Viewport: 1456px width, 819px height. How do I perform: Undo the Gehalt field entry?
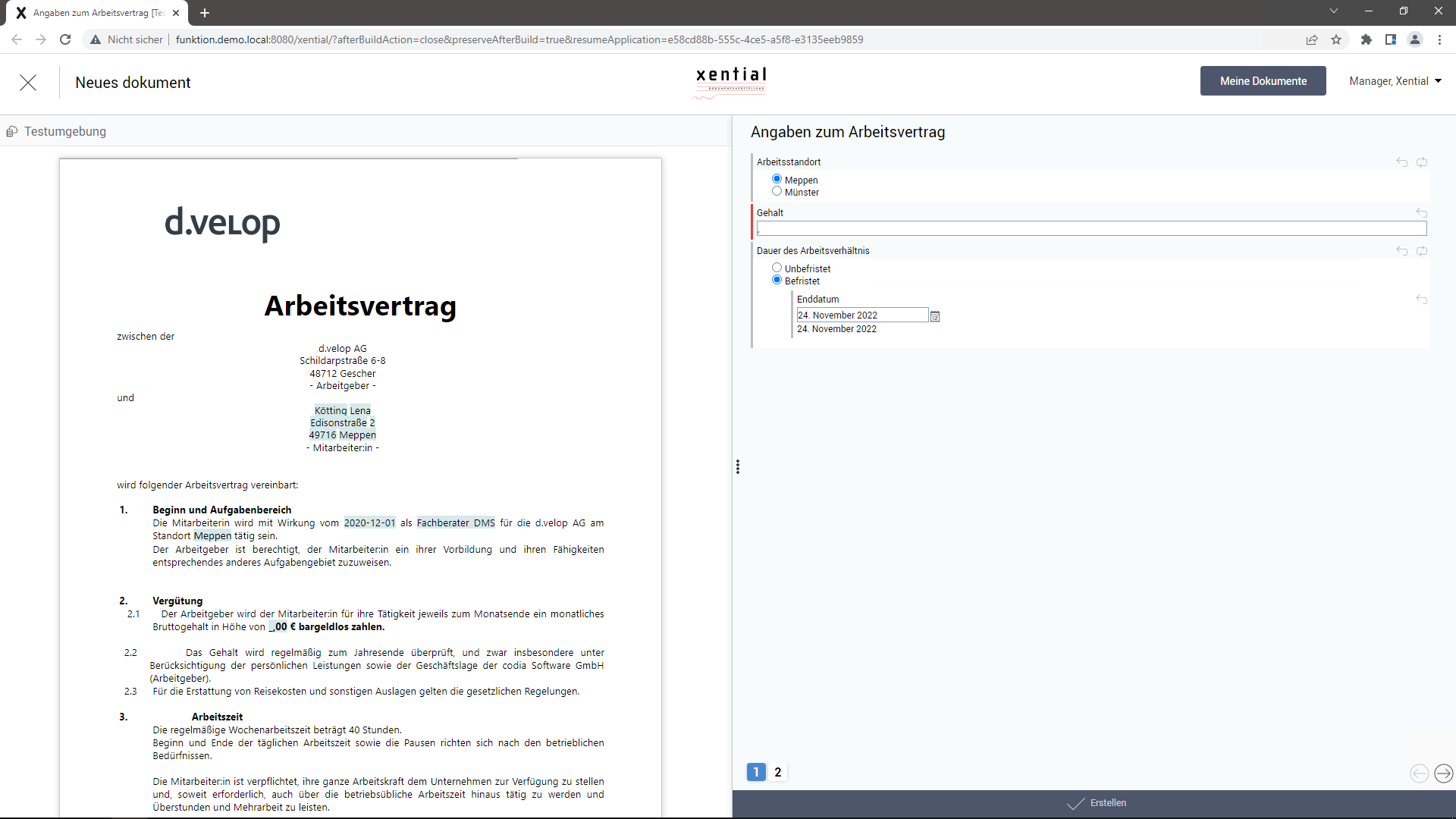(1422, 213)
